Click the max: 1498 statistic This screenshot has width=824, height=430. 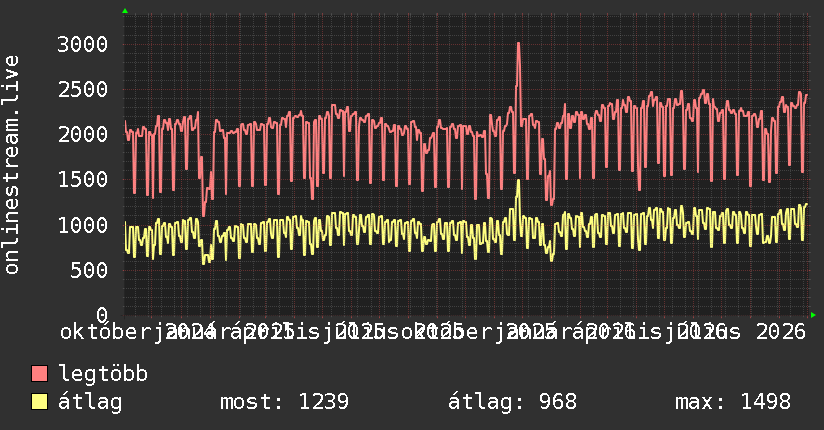click(733, 402)
